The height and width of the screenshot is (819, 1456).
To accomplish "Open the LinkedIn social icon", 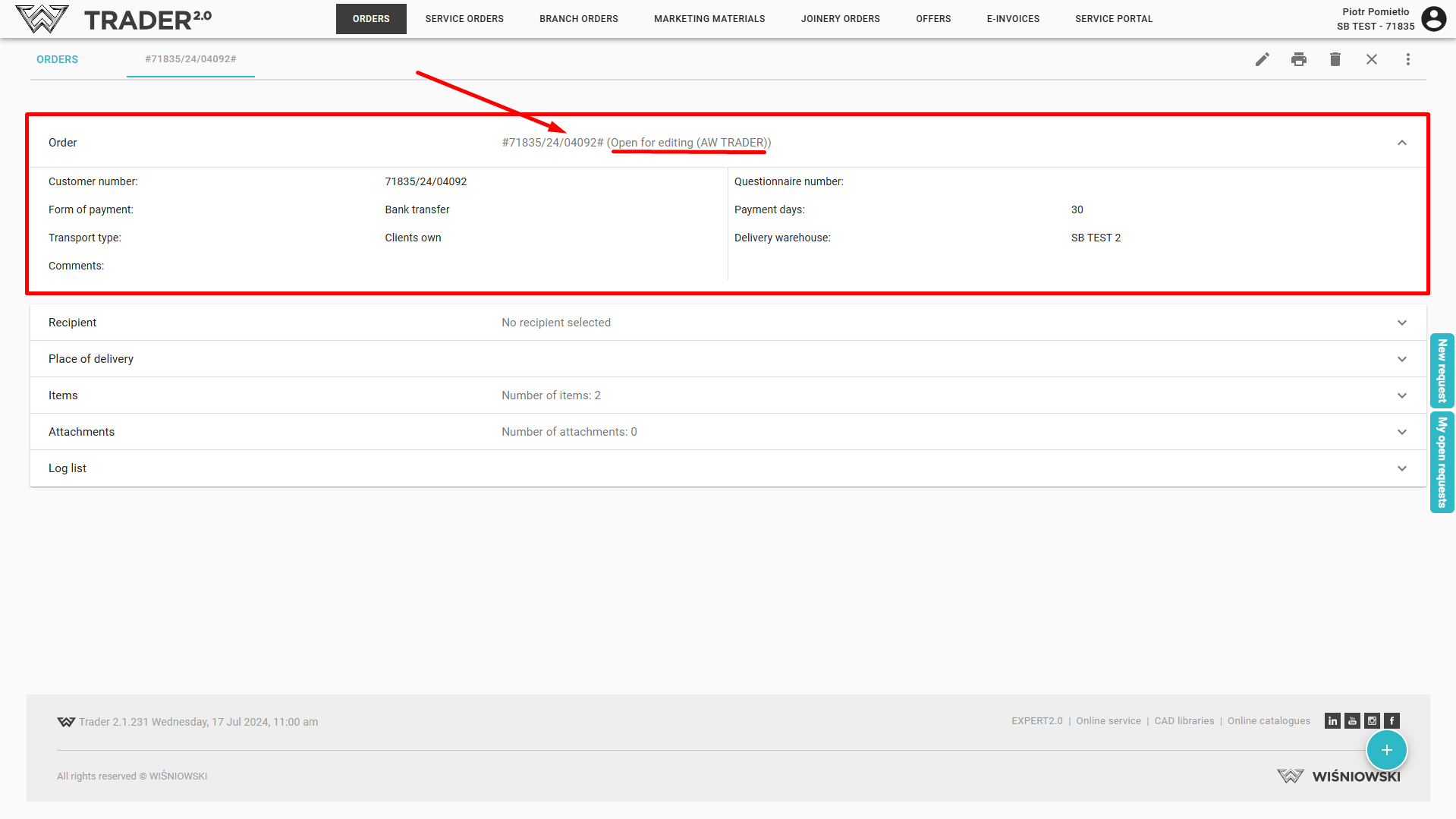I will click(x=1332, y=721).
